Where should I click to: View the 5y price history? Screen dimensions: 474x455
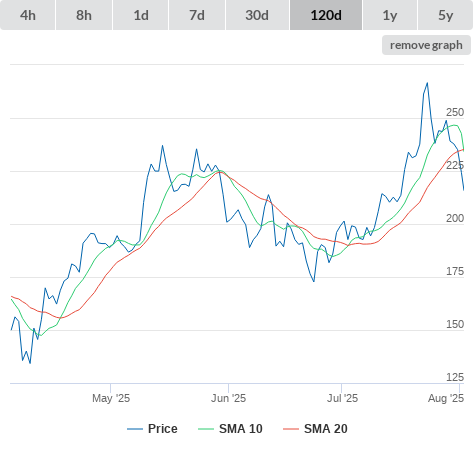(446, 15)
